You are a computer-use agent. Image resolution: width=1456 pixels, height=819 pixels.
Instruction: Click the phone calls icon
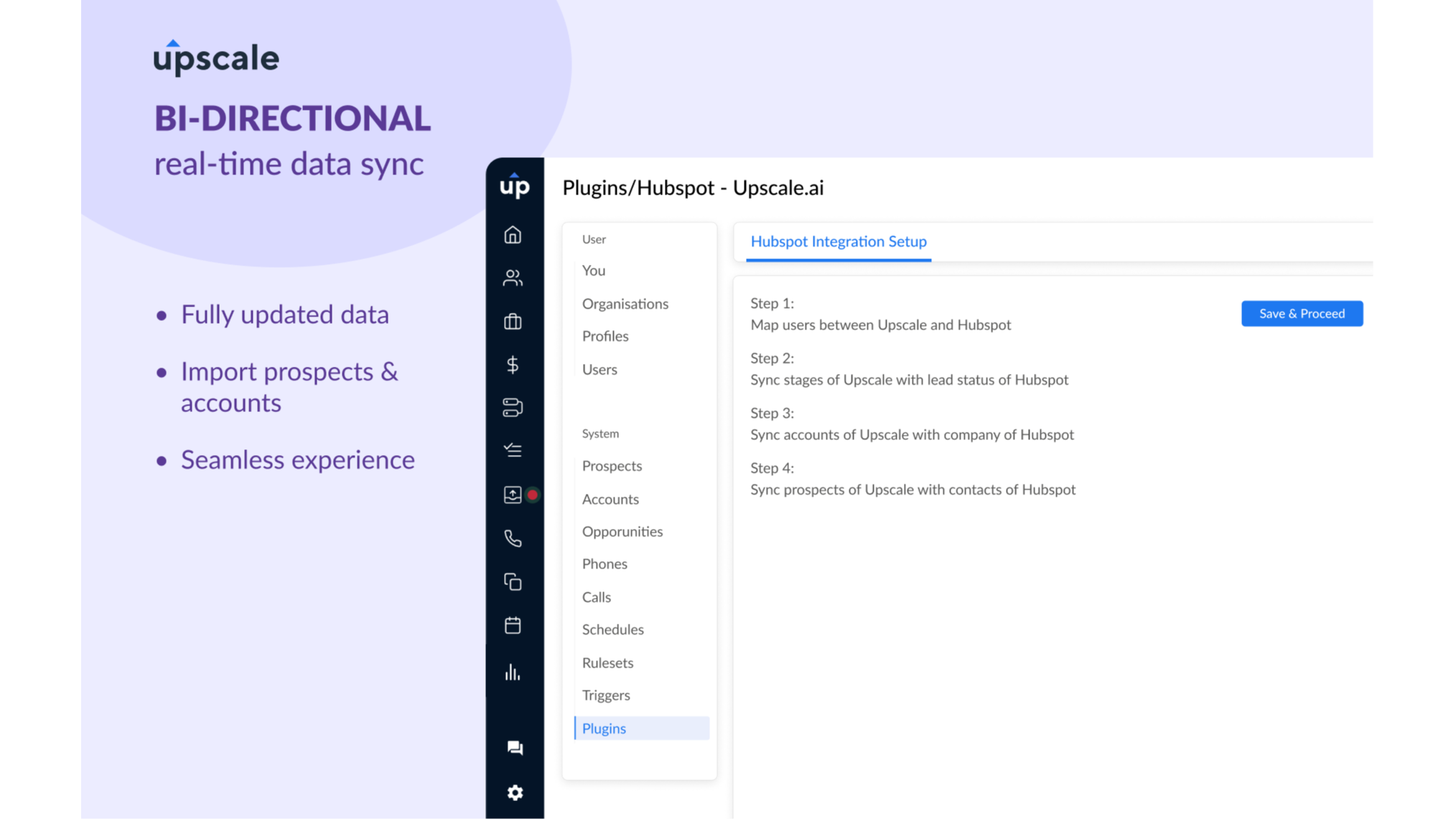pyautogui.click(x=513, y=538)
